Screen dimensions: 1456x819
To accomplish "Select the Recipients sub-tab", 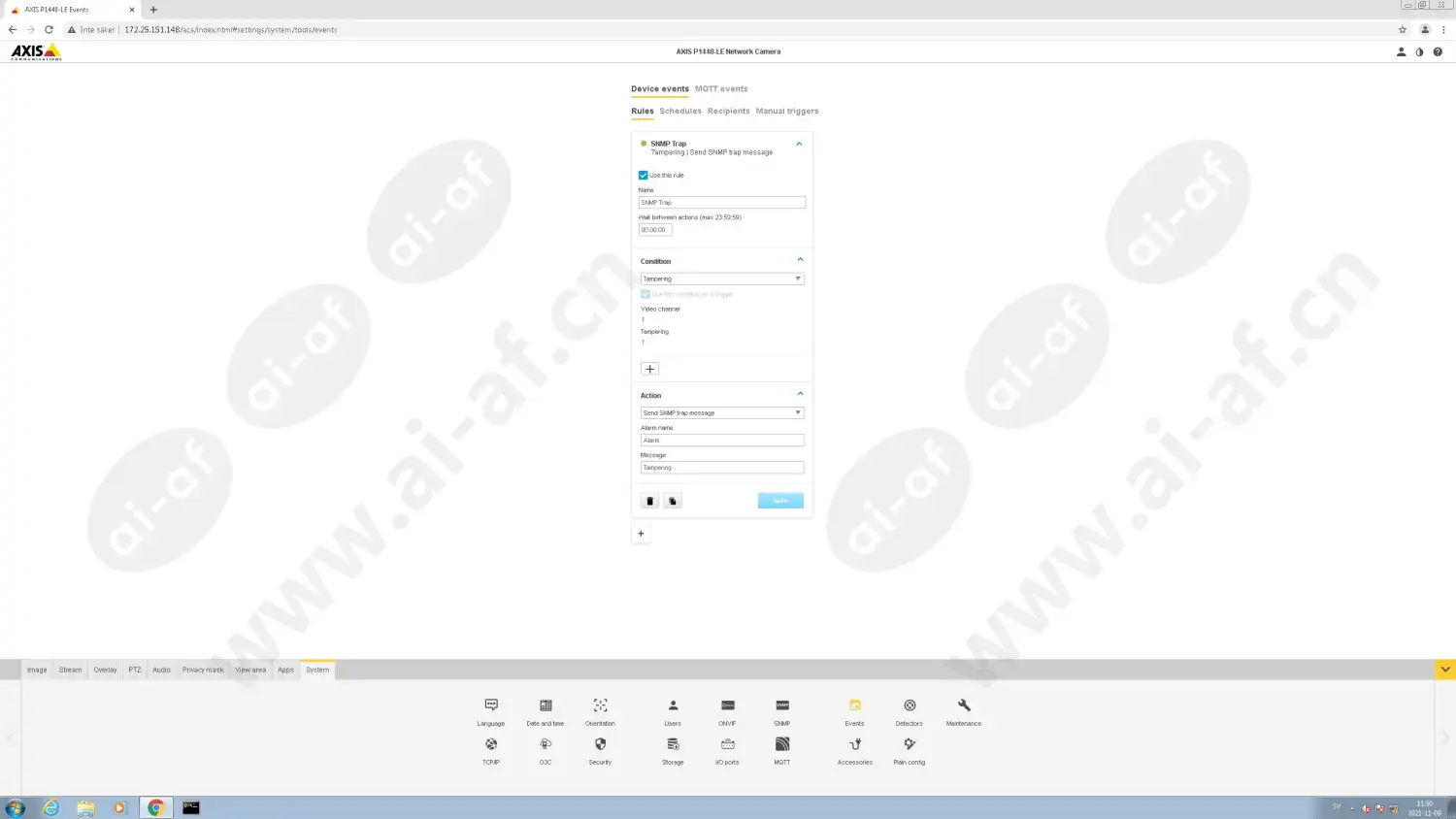I will pyautogui.click(x=728, y=112).
